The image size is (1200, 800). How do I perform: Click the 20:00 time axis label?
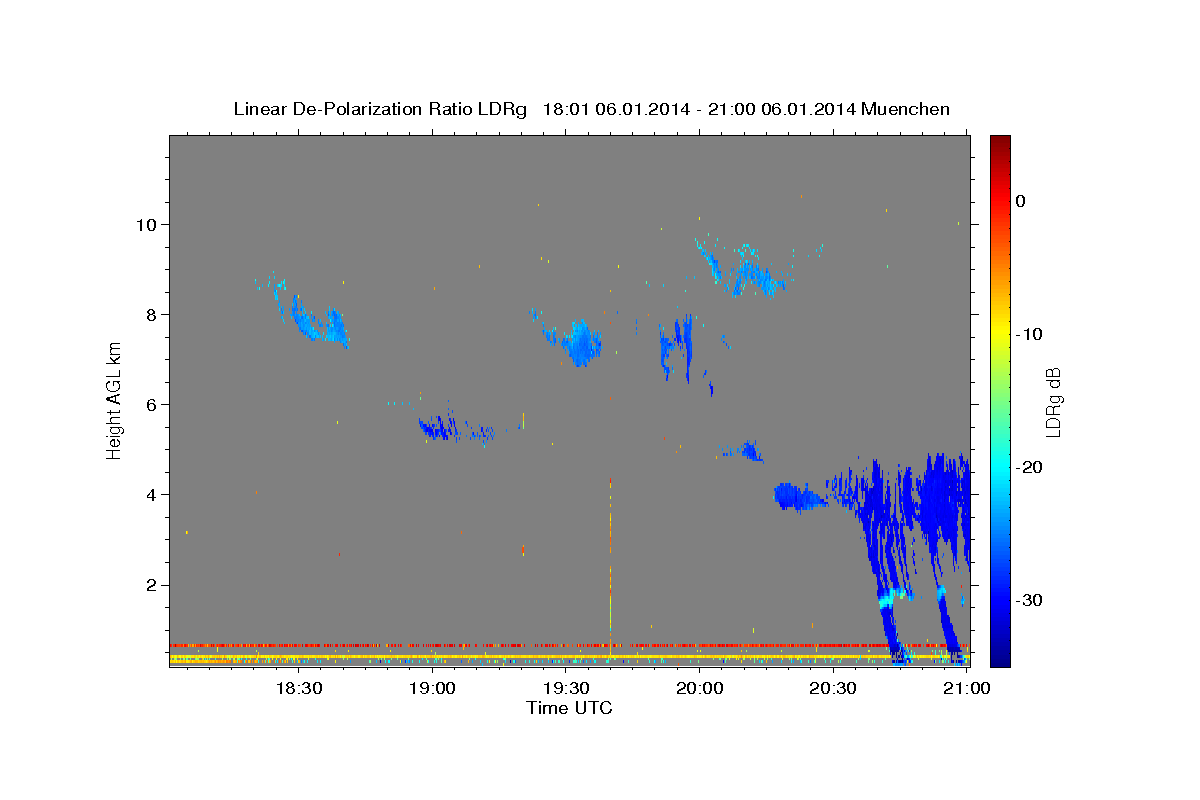pos(700,688)
